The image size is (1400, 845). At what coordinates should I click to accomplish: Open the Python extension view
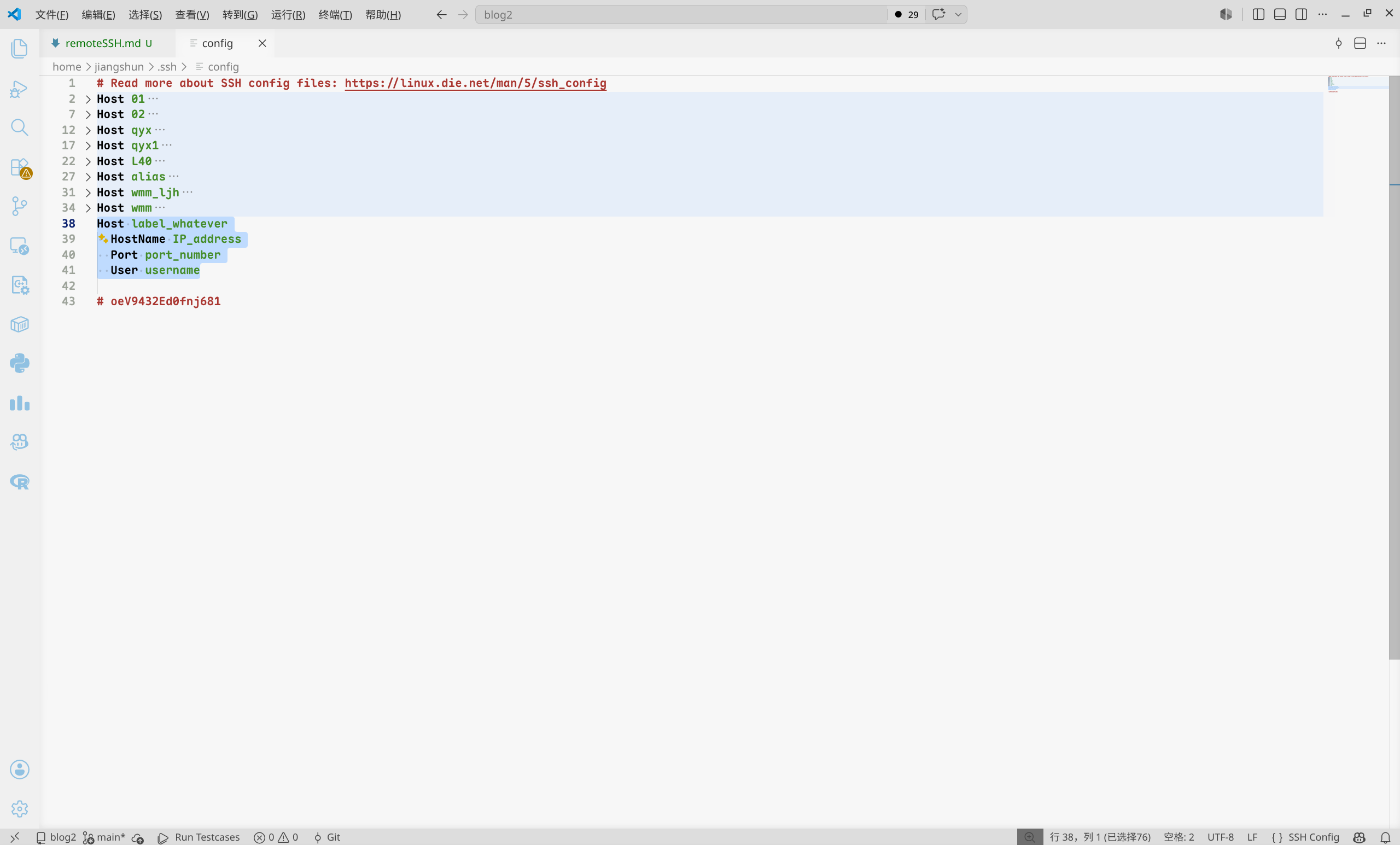19,363
